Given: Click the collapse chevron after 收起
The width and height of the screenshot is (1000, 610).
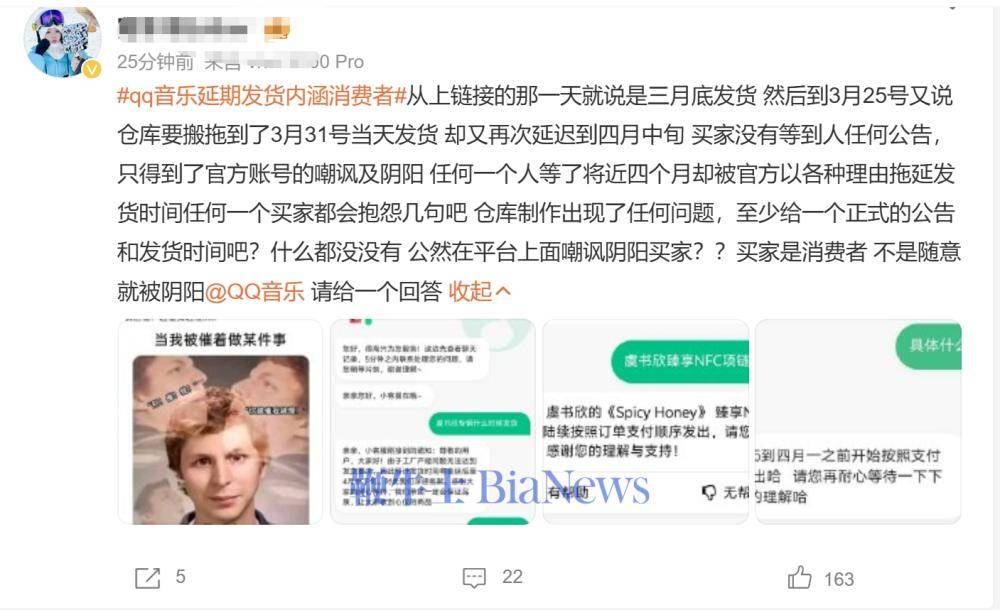Looking at the screenshot, I should click(x=503, y=292).
